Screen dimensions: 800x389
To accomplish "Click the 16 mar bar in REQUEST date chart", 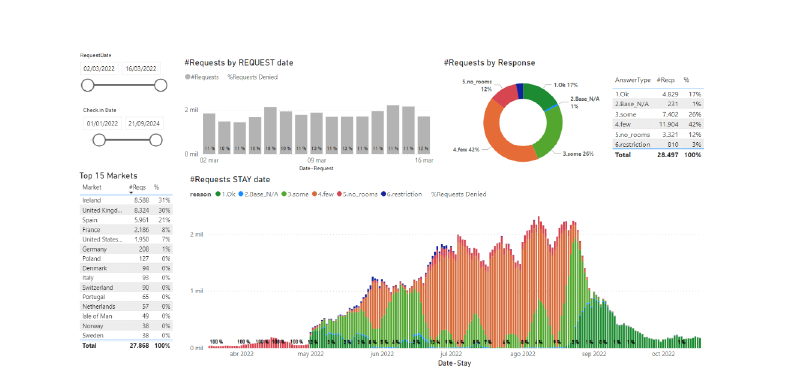I will [424, 135].
